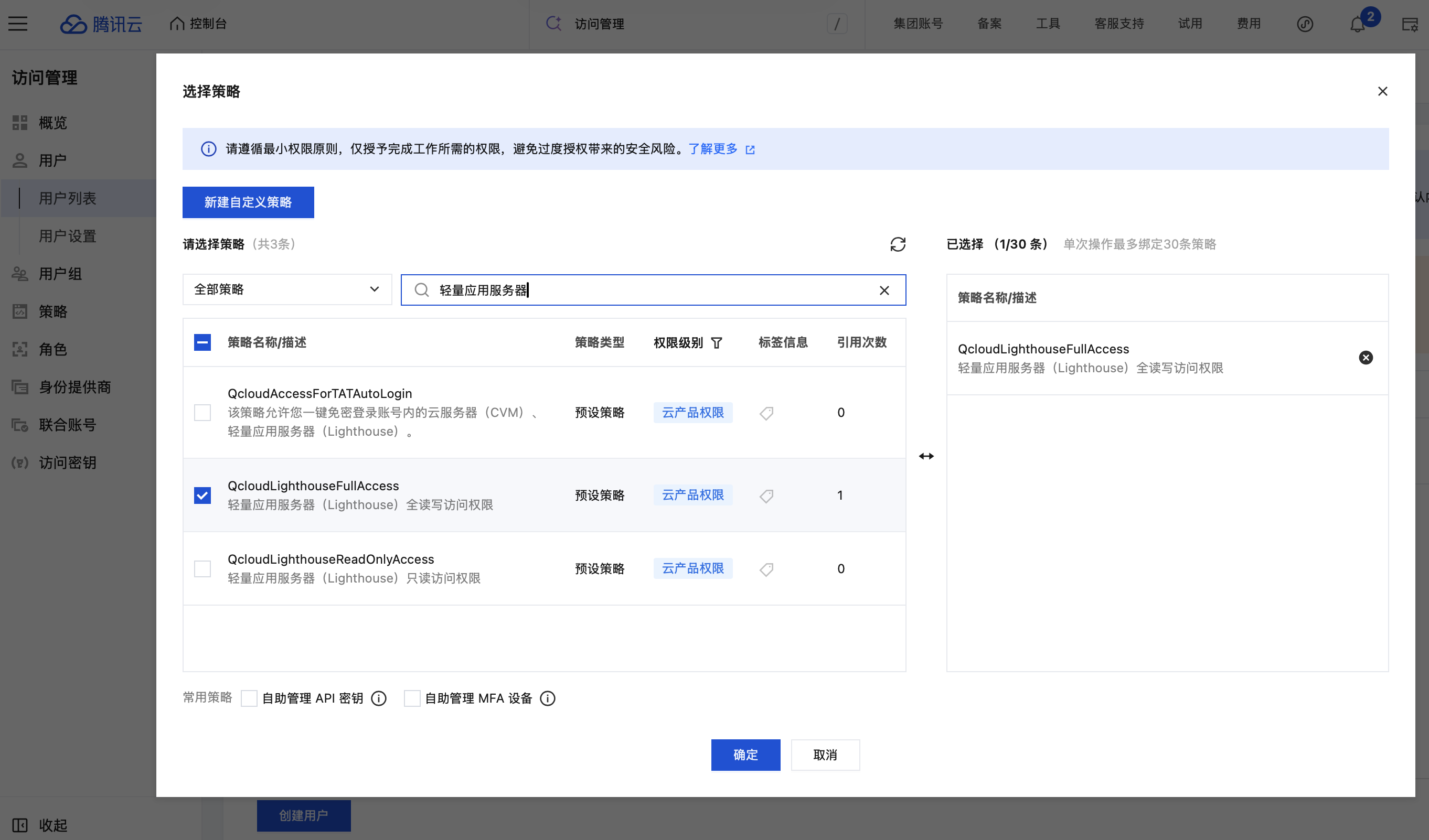Click the 引用次数 column header
This screenshot has height=840, width=1429.
(x=862, y=342)
